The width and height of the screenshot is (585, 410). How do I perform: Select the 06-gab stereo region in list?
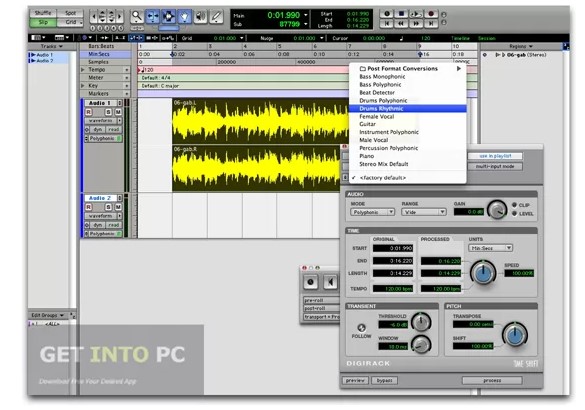coord(521,55)
